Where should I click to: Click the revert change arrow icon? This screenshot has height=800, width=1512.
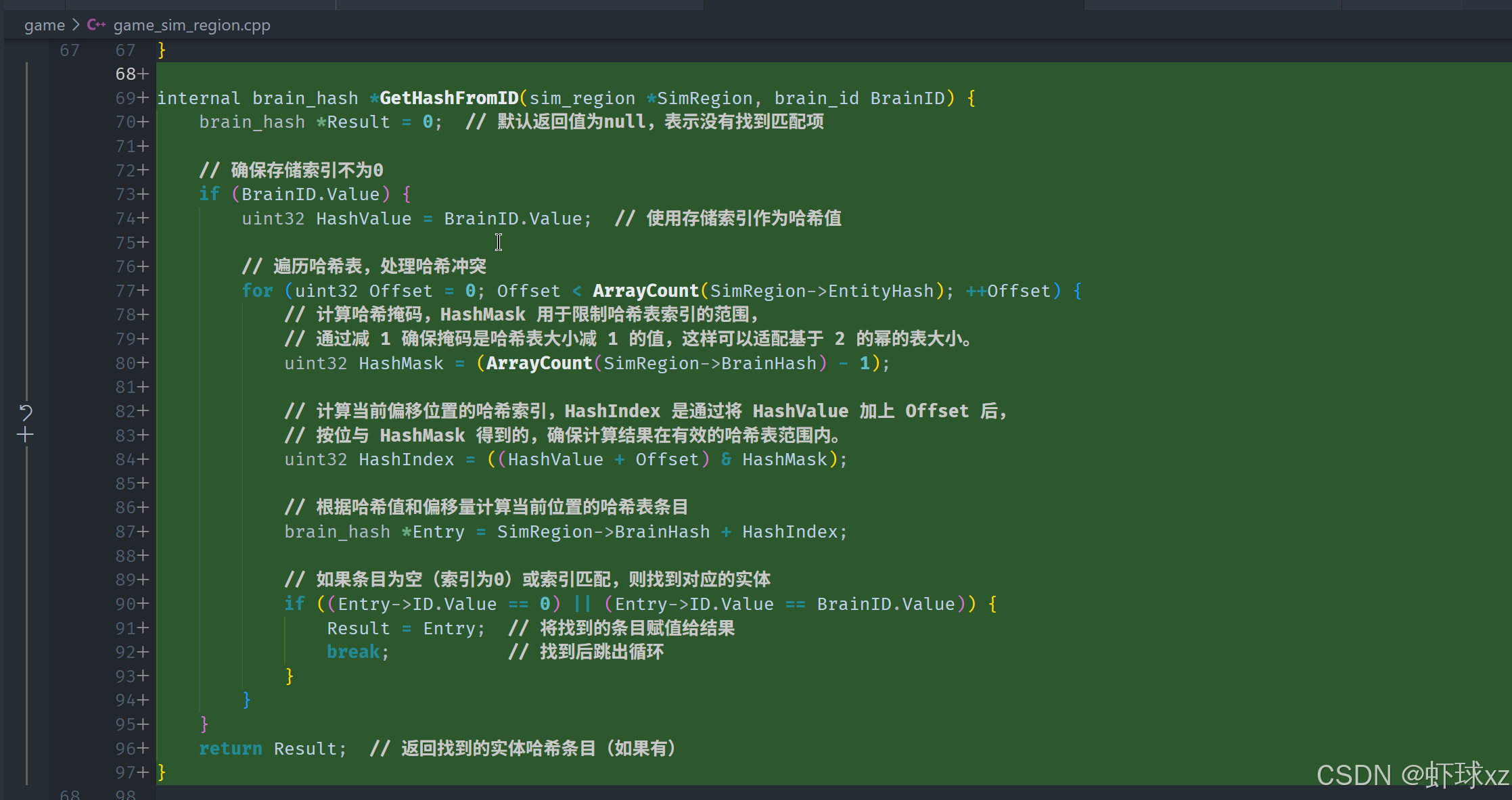point(25,412)
